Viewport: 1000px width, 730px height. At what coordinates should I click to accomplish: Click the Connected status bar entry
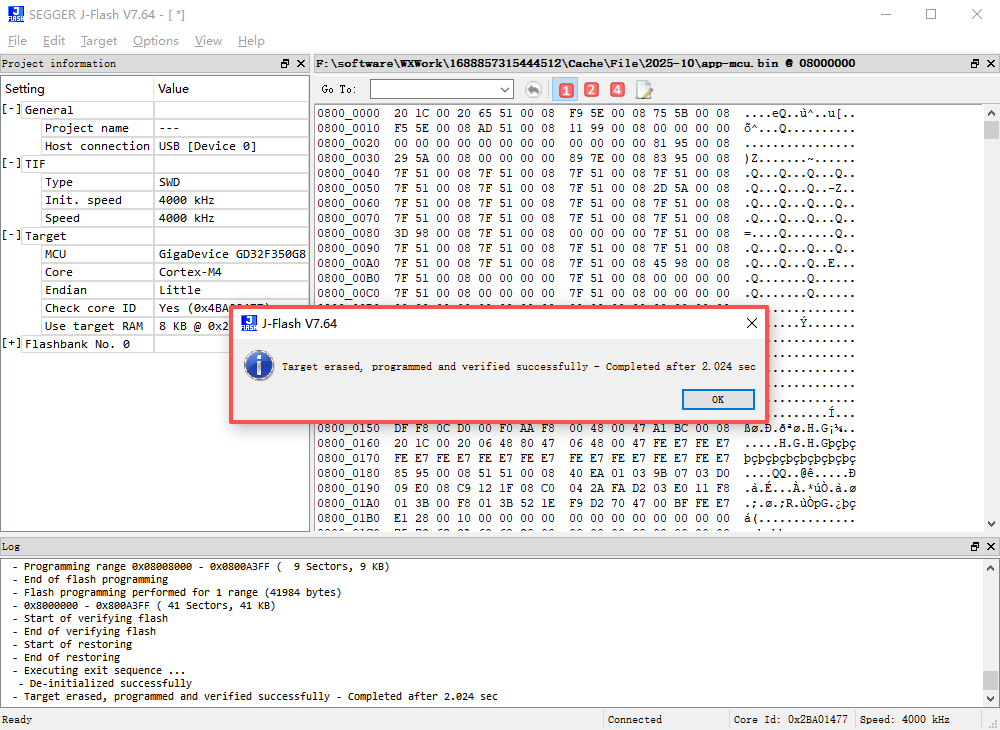point(635,719)
